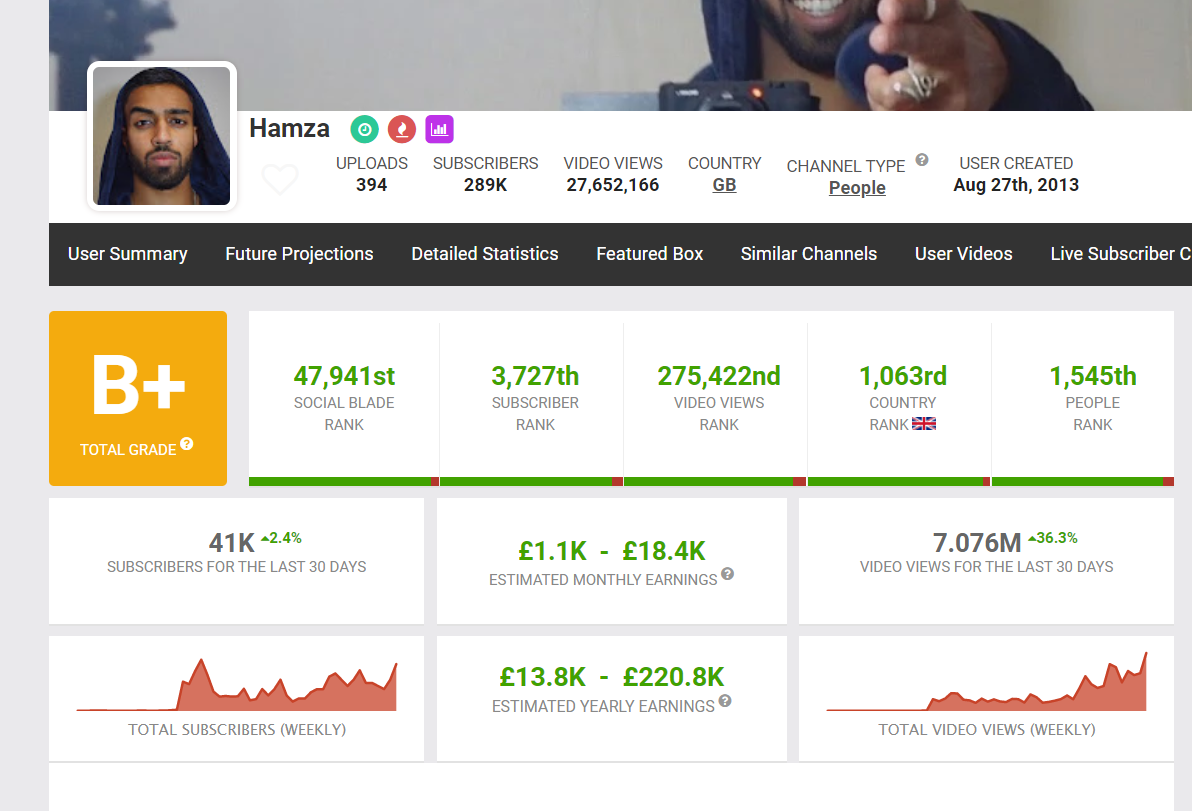Click the Estimated Yearly Earnings help icon
Screen dimensions: 1192x811
click(x=725, y=701)
